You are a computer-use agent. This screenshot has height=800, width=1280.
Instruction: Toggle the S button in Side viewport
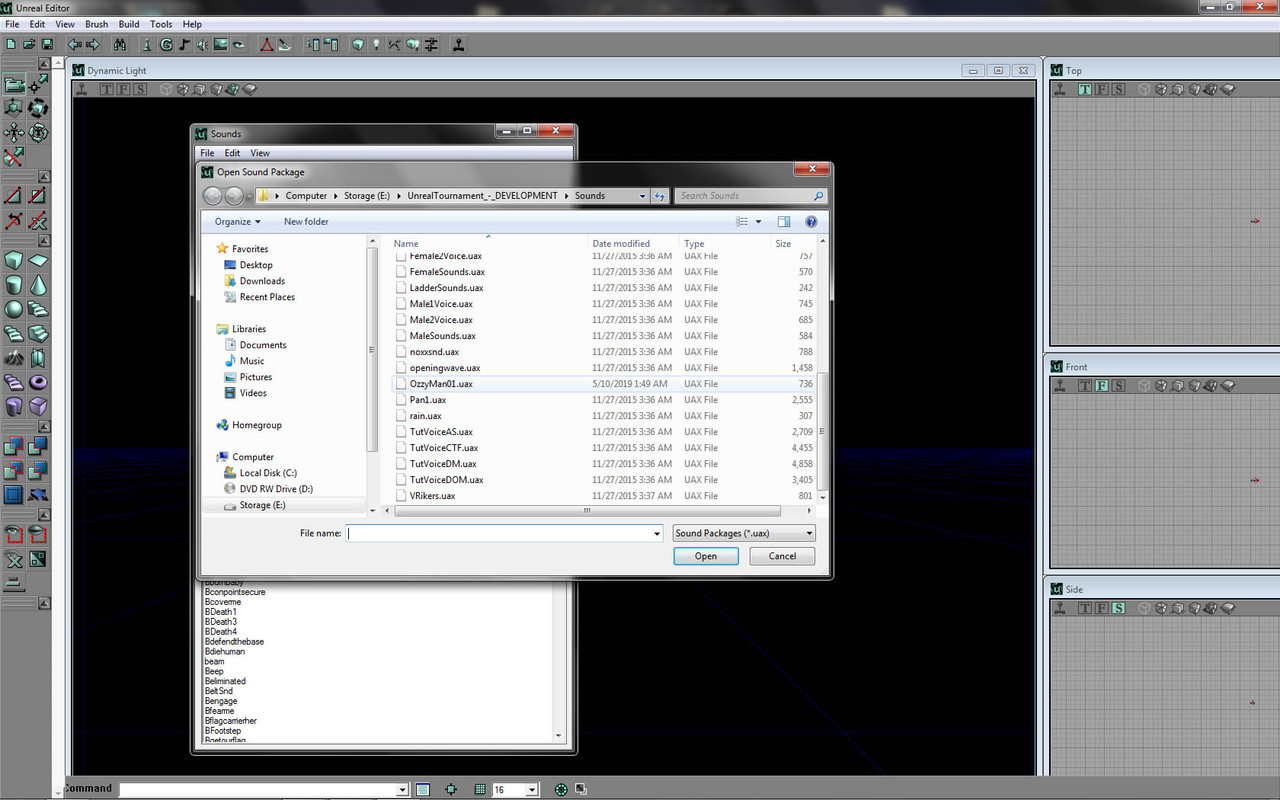click(1118, 608)
